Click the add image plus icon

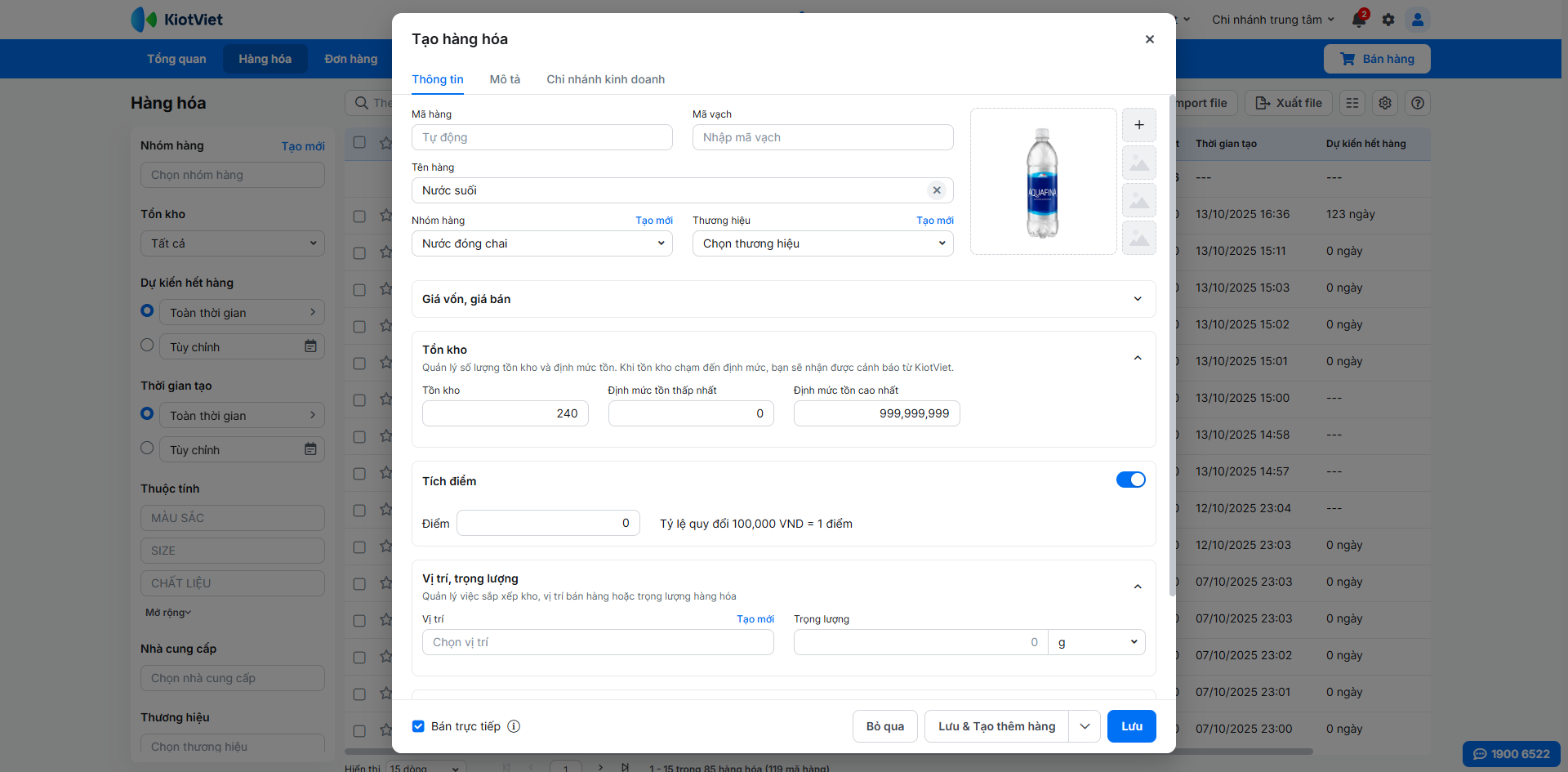point(1138,125)
